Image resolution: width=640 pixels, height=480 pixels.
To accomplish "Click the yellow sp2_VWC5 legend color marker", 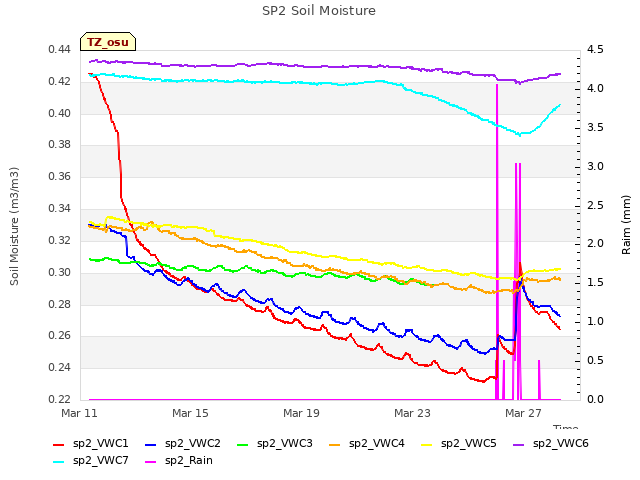I will (427, 445).
